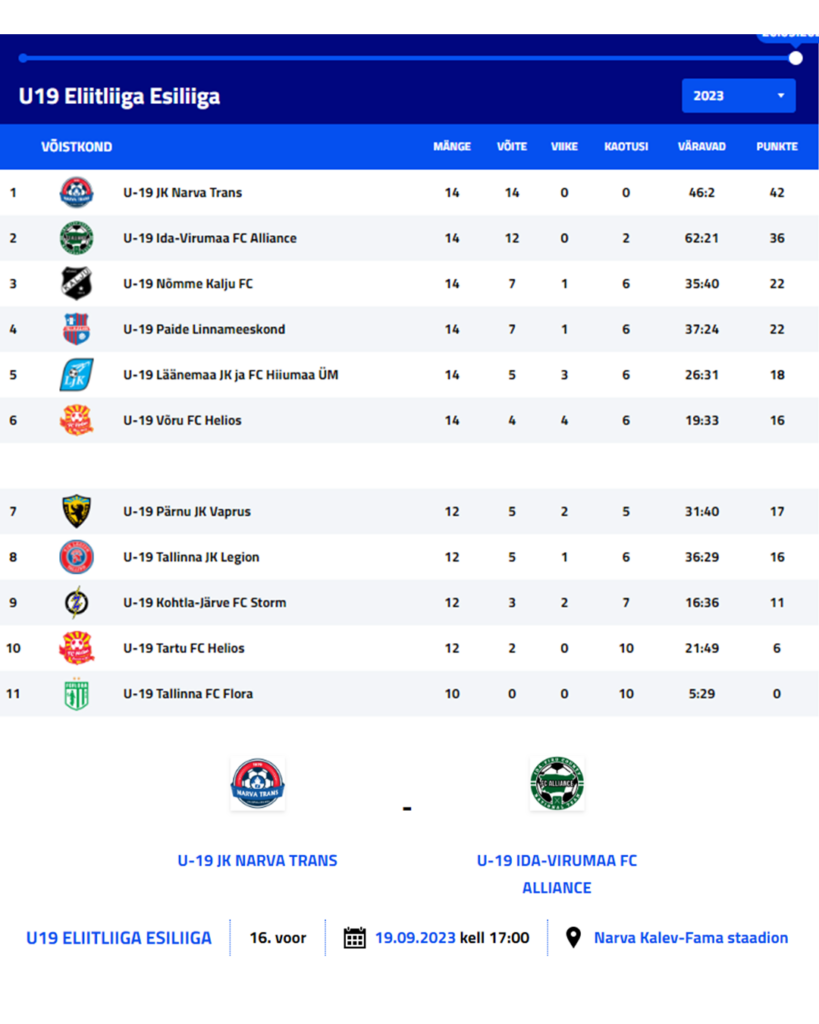Click the location pin icon by stadium
Screen dimensions: 819x1024
[573, 937]
